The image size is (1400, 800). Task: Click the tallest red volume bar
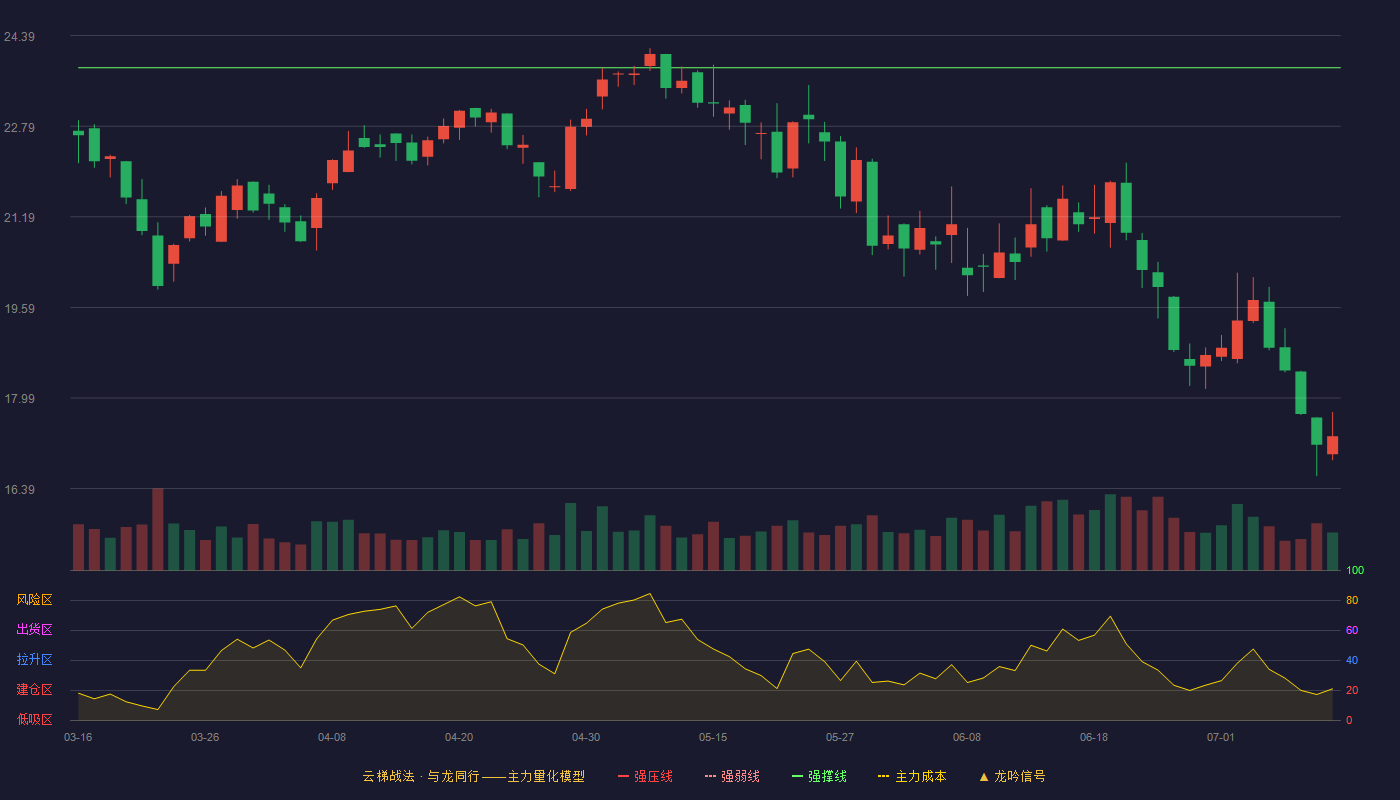157,529
